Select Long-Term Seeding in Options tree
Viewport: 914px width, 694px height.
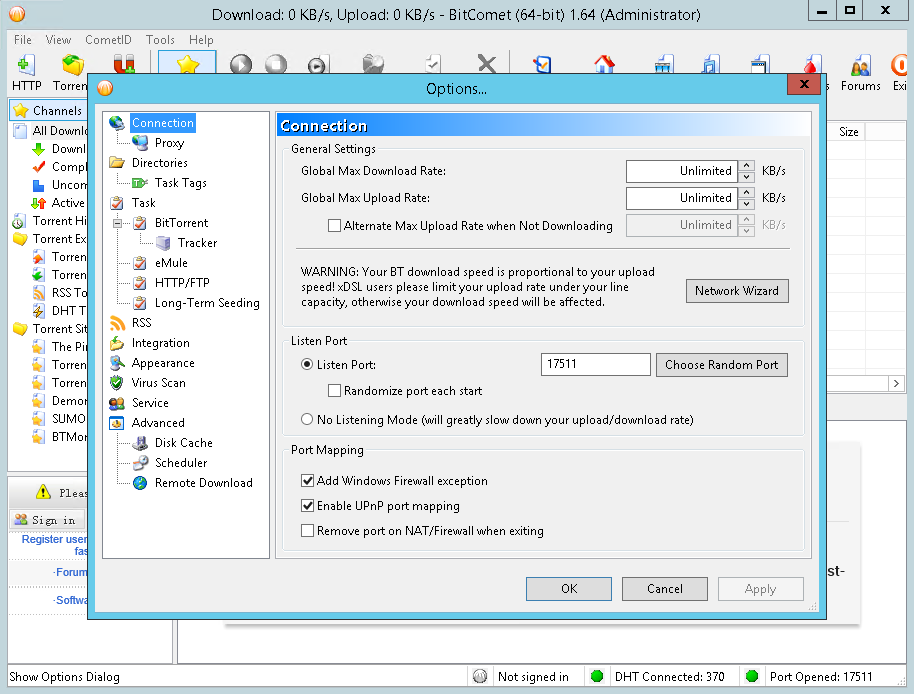(207, 303)
